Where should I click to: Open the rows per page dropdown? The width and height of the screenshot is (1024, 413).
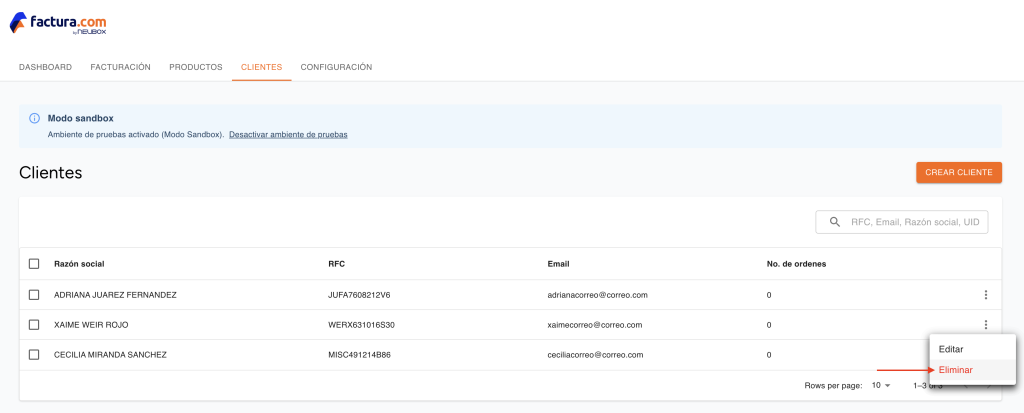[881, 386]
